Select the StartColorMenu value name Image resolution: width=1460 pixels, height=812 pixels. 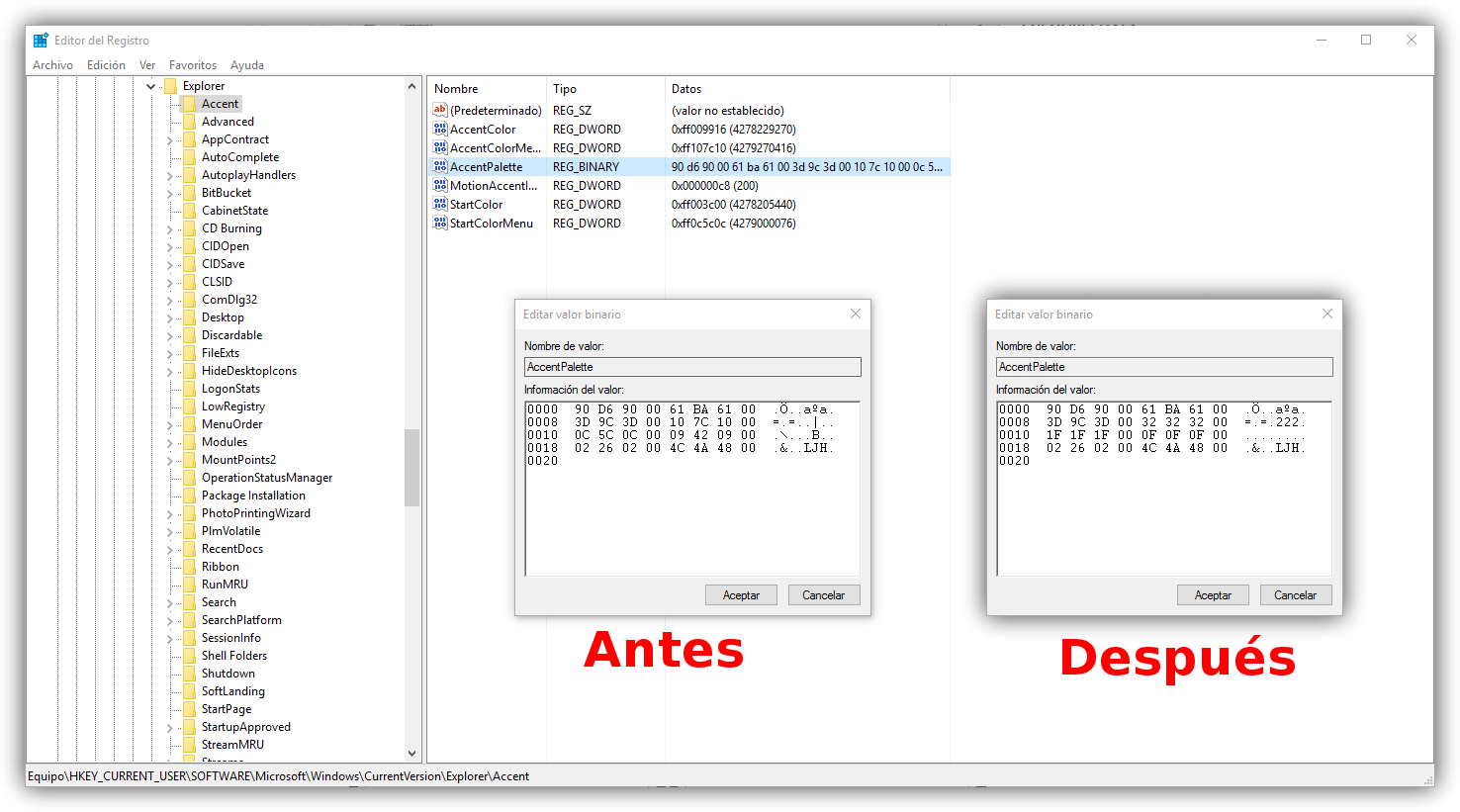[x=492, y=224]
